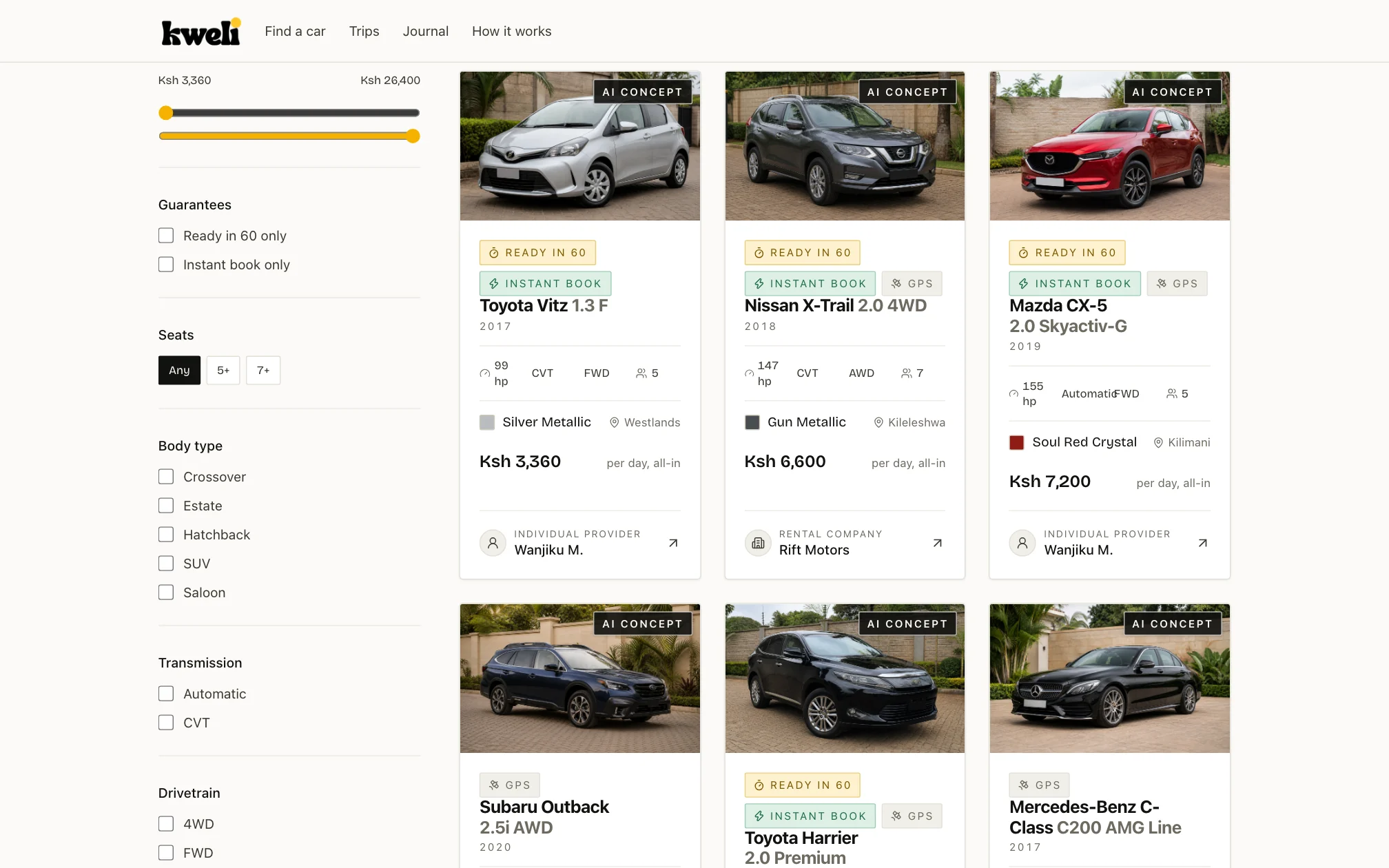Click Kilimani location pin icon

point(1158,442)
